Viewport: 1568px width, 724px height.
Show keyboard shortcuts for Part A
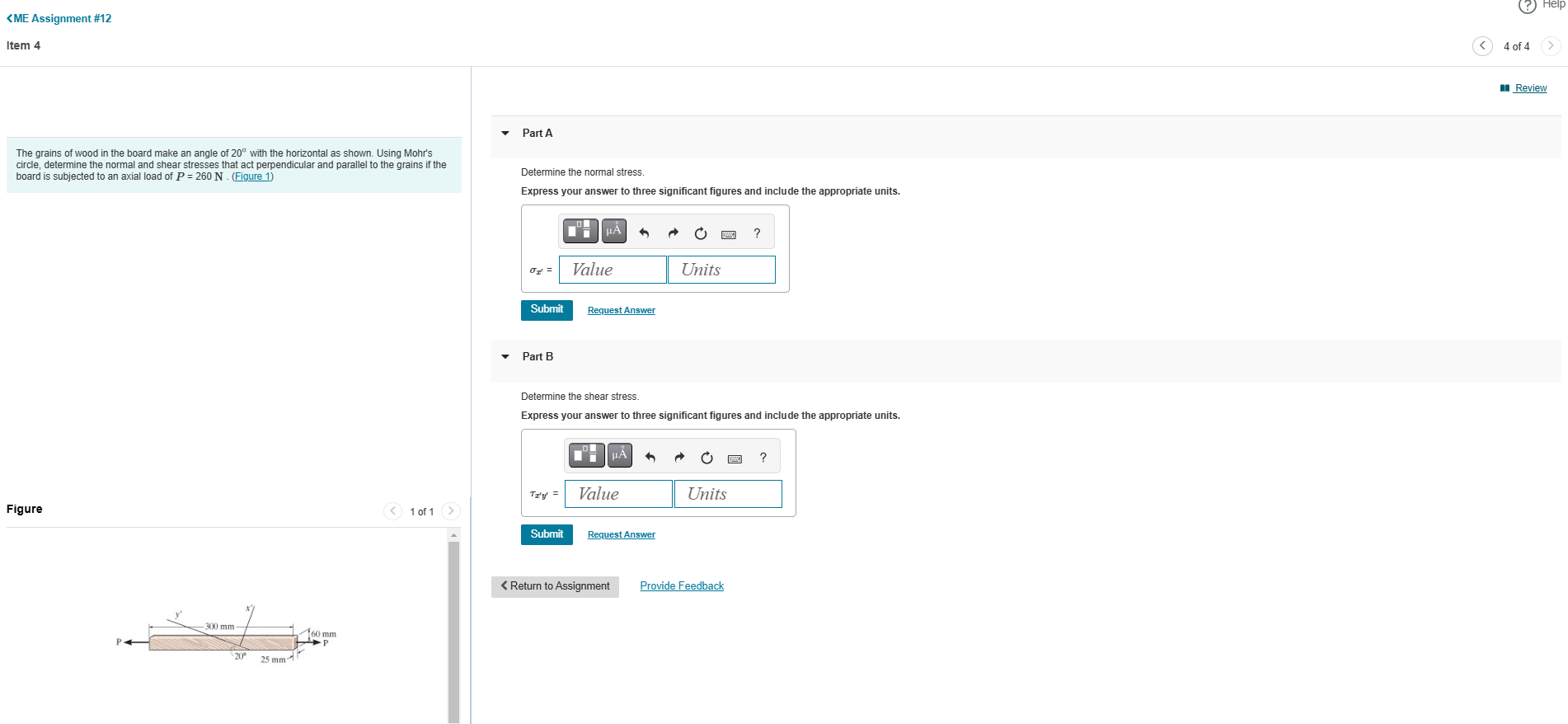(x=729, y=234)
